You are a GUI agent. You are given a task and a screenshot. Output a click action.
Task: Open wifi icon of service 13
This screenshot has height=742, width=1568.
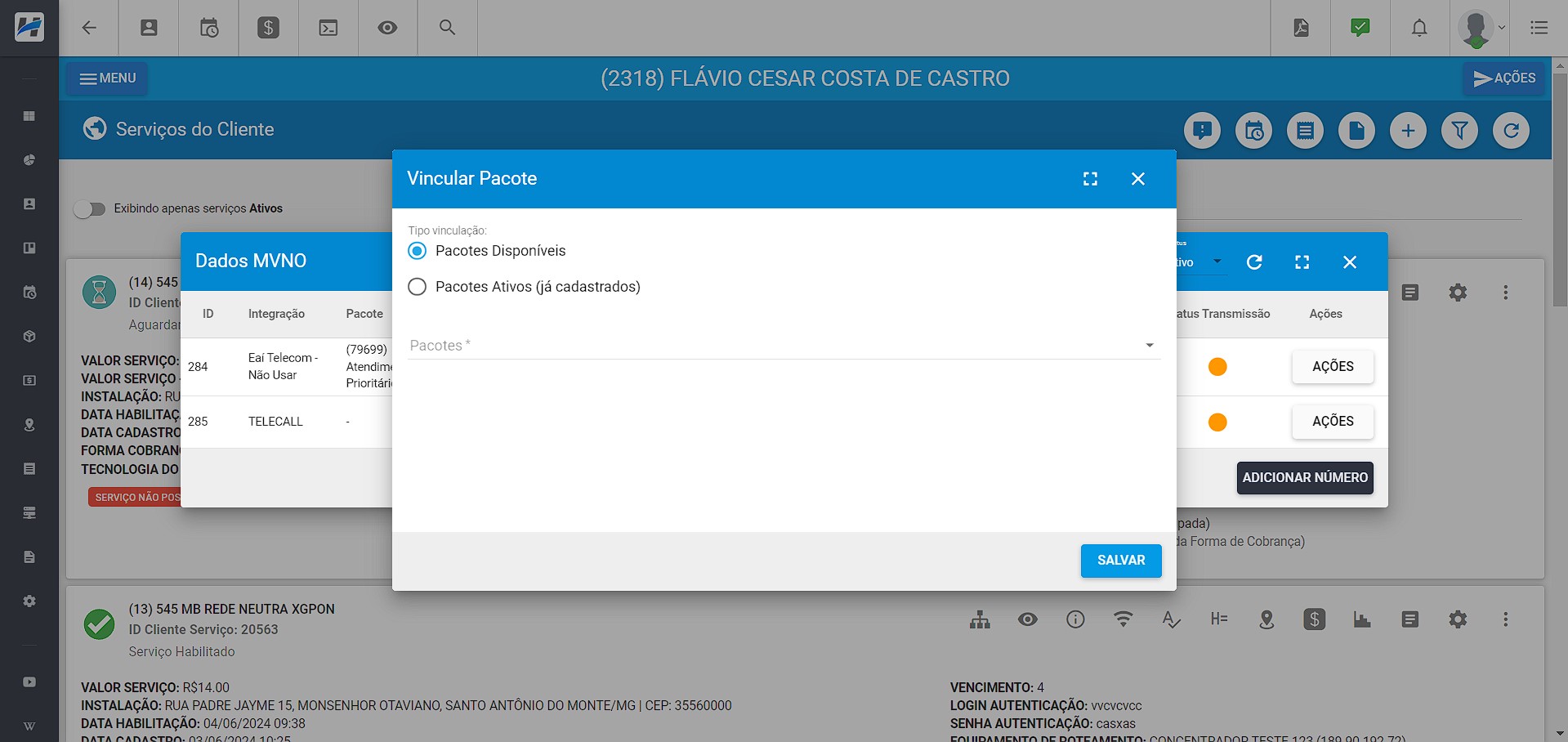point(1124,620)
